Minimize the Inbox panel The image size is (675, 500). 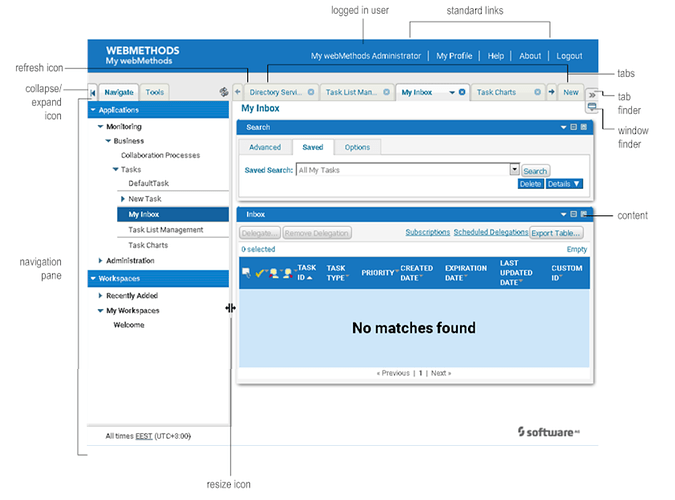pos(573,214)
